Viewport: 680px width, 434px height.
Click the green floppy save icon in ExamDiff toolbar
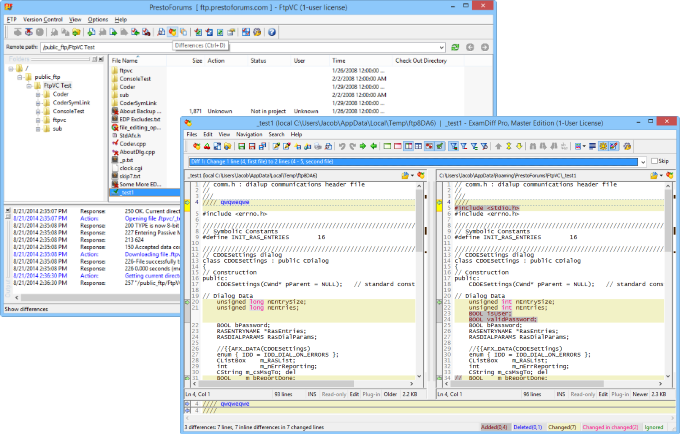click(x=242, y=147)
